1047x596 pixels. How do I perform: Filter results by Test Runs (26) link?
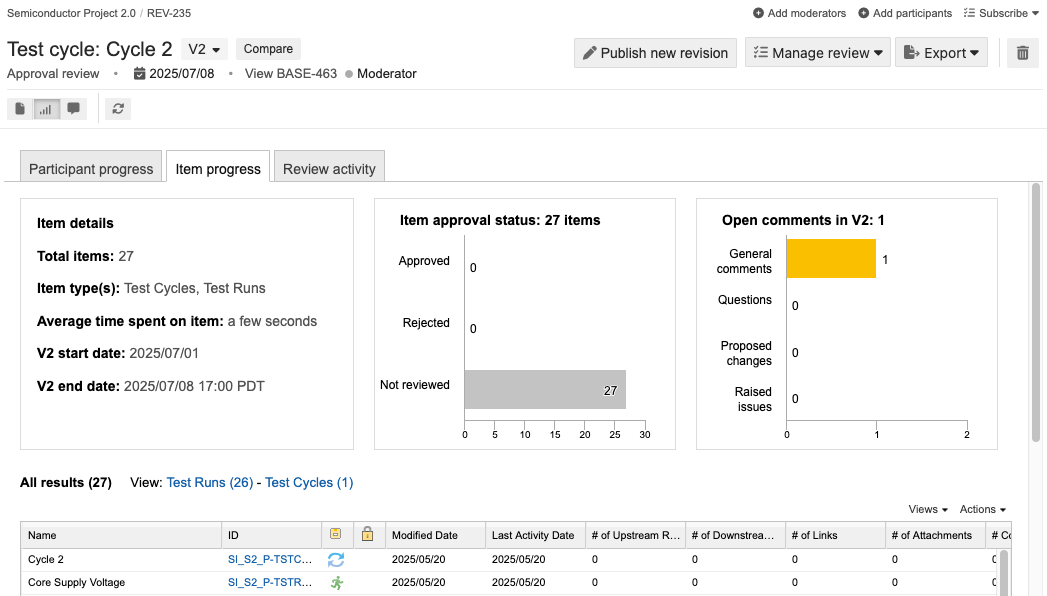[x=209, y=483]
